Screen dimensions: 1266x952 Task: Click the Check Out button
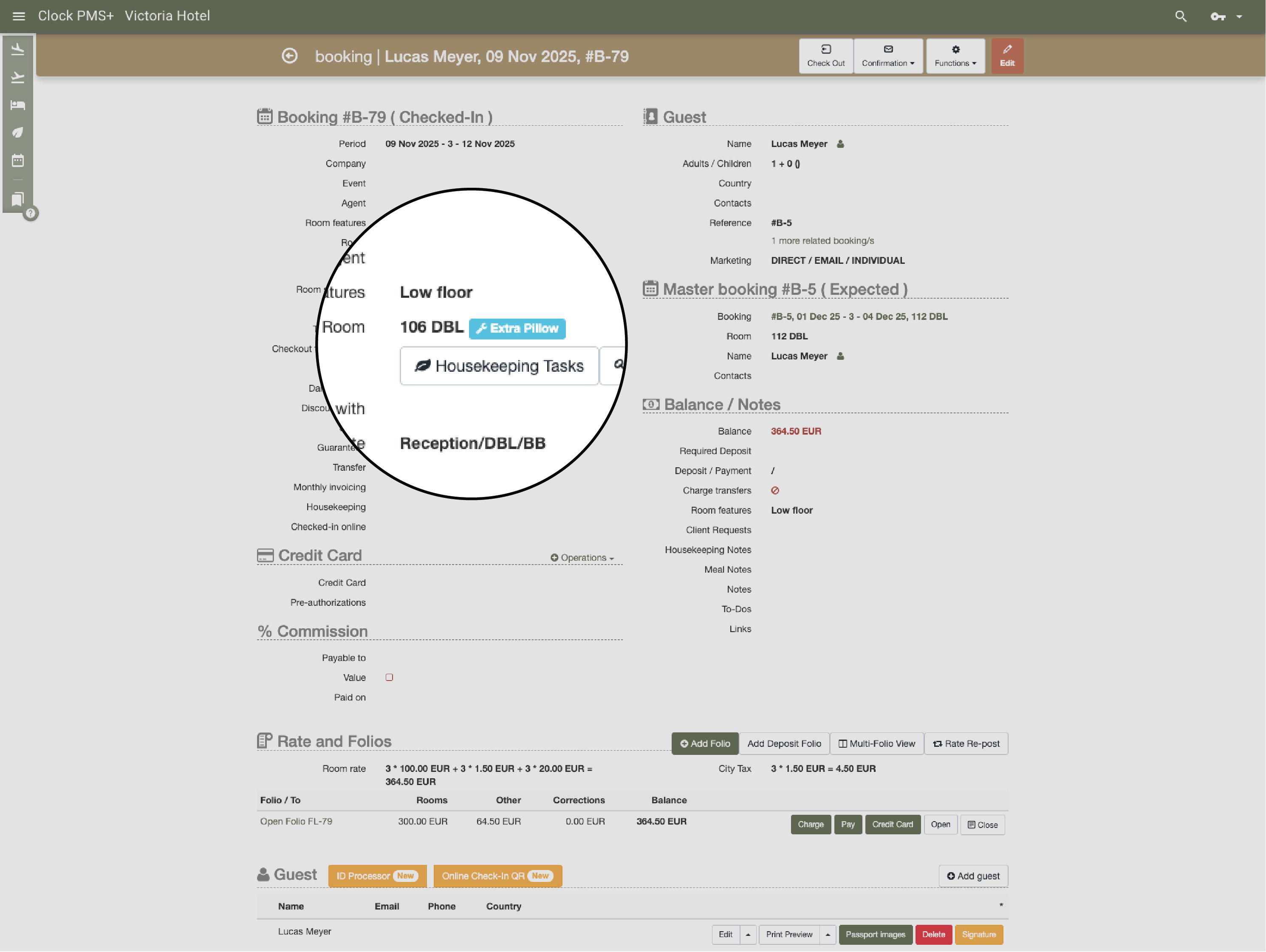[x=825, y=56]
